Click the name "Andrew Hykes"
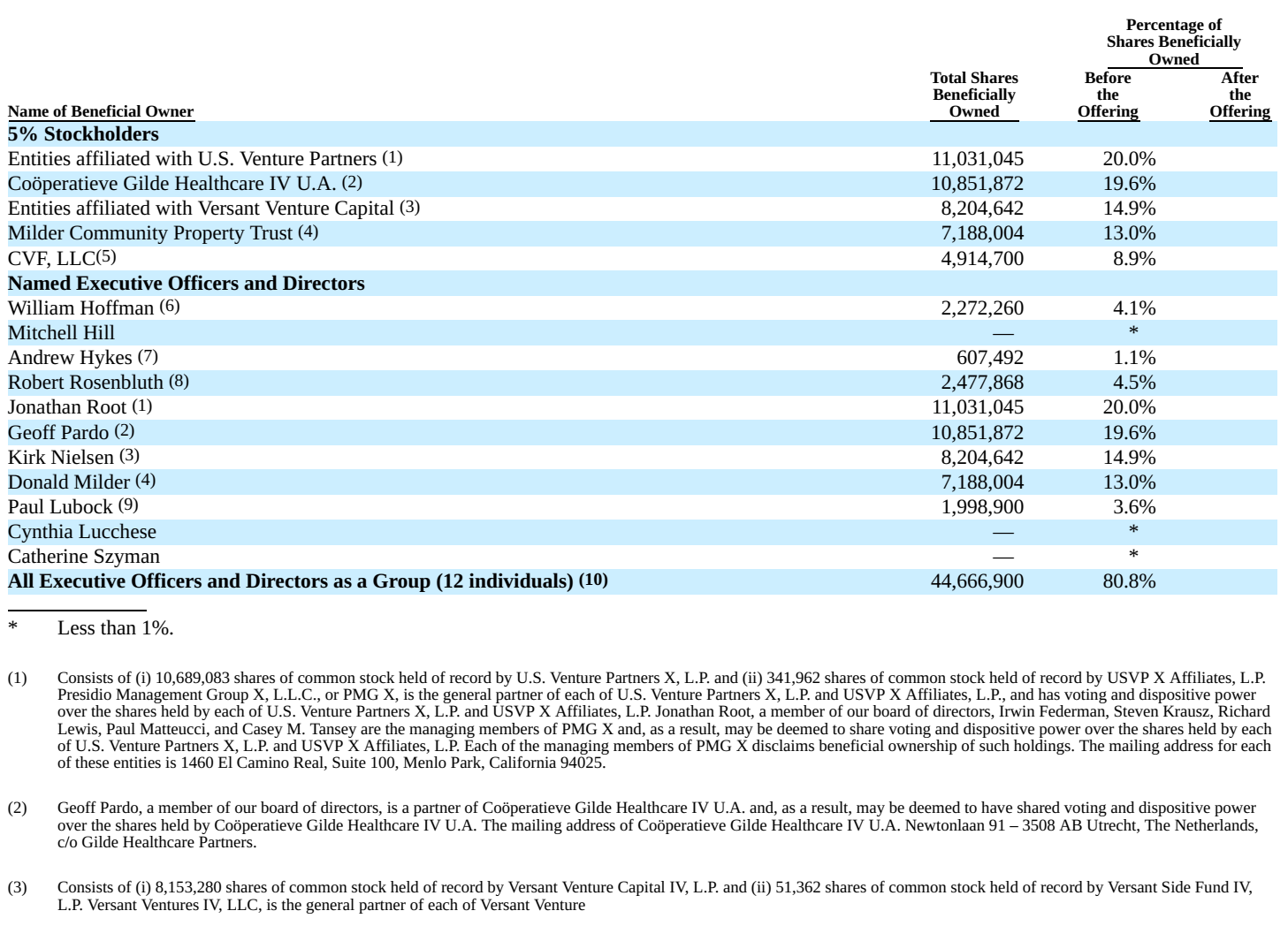 (x=70, y=358)
